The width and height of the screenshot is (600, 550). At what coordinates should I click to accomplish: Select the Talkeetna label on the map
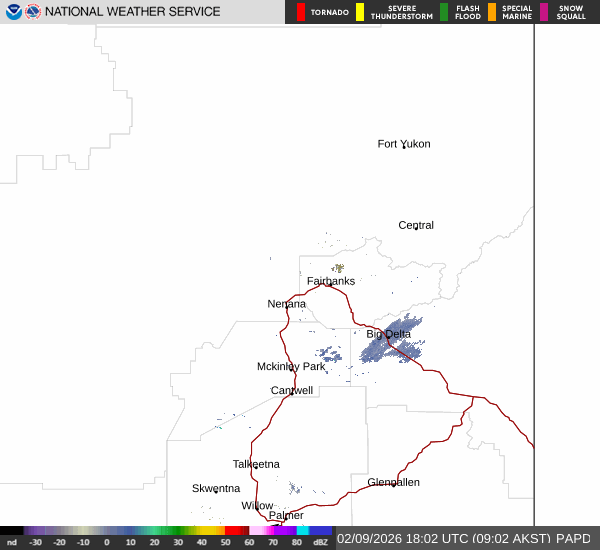pyautogui.click(x=256, y=464)
